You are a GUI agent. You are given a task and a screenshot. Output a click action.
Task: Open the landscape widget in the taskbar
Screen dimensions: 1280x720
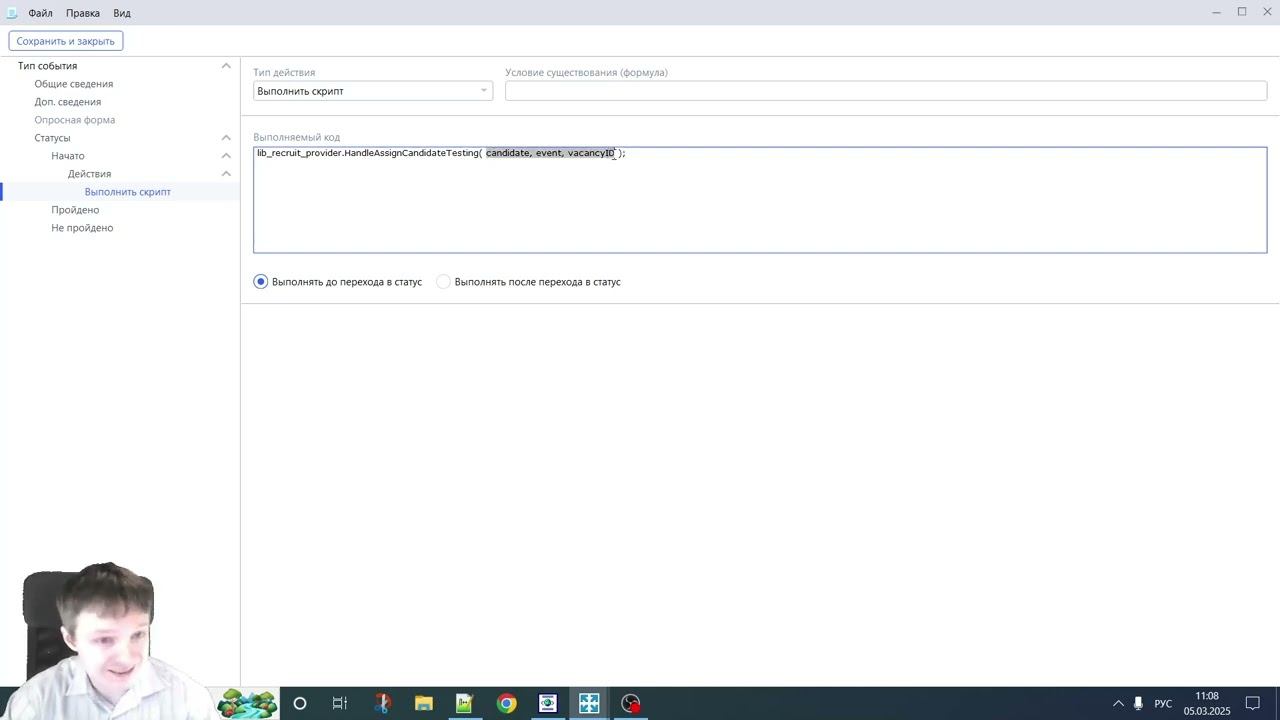[247, 703]
